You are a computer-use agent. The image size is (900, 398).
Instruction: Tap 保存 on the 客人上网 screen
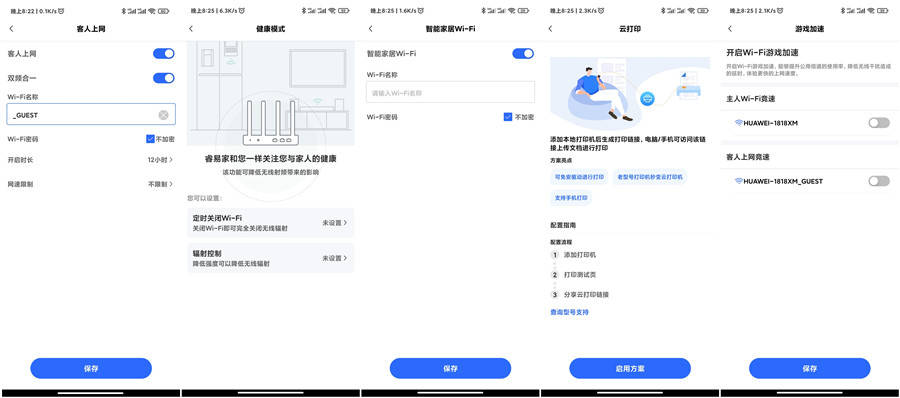coord(91,368)
